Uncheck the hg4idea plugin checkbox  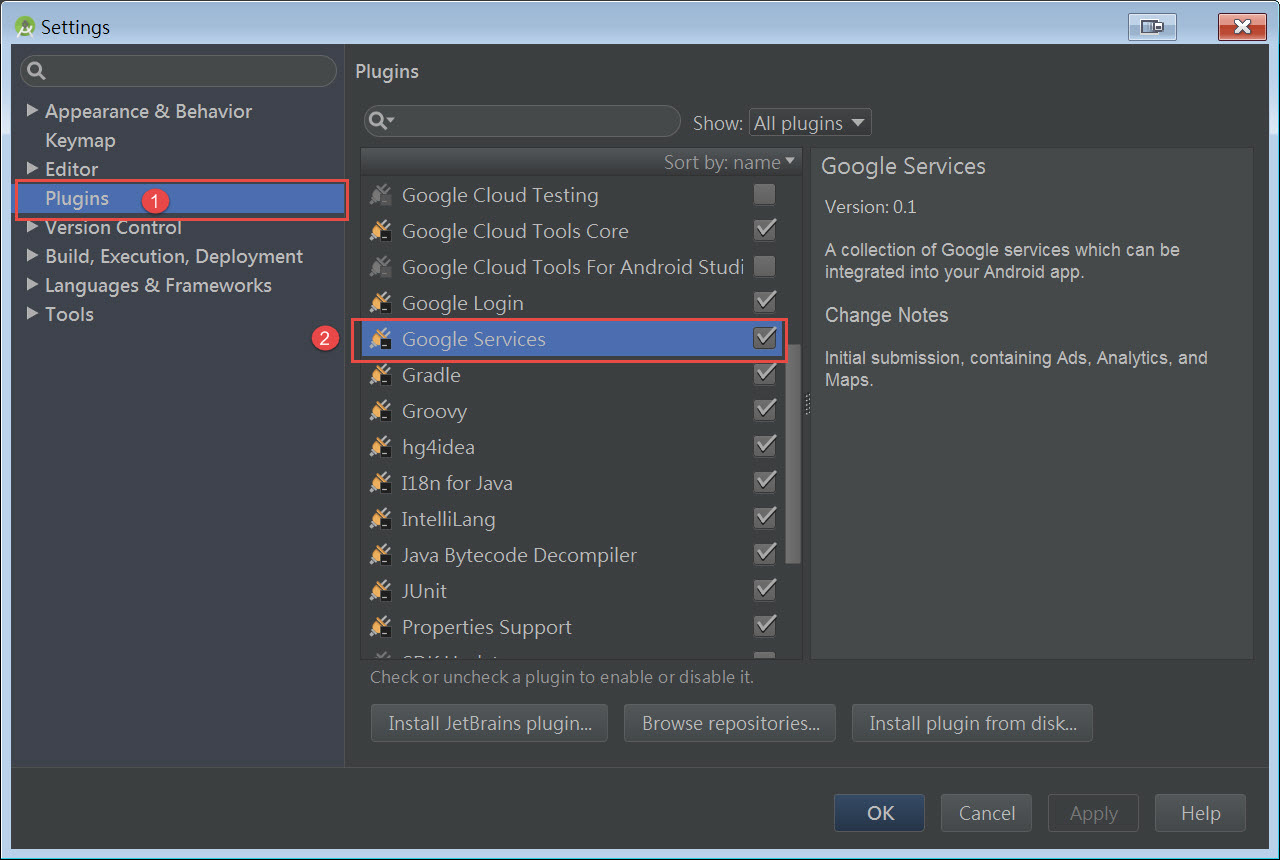click(x=764, y=446)
